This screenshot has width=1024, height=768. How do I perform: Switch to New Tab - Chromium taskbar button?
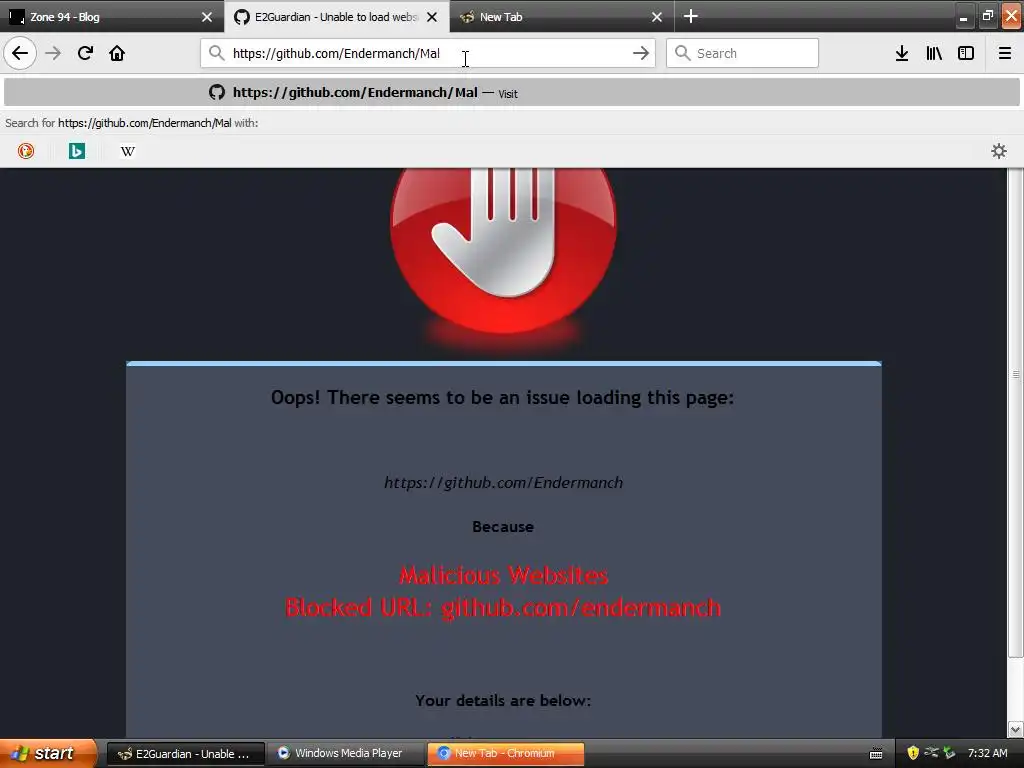(505, 754)
